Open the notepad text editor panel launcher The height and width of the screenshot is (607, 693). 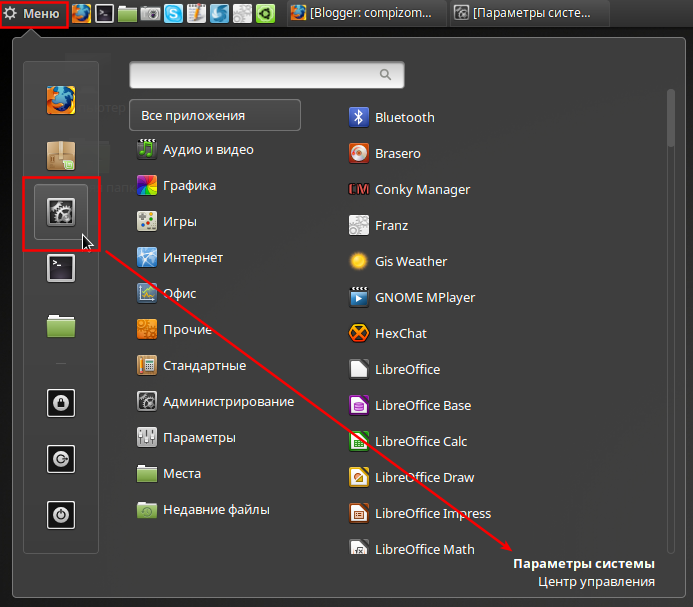pos(196,13)
